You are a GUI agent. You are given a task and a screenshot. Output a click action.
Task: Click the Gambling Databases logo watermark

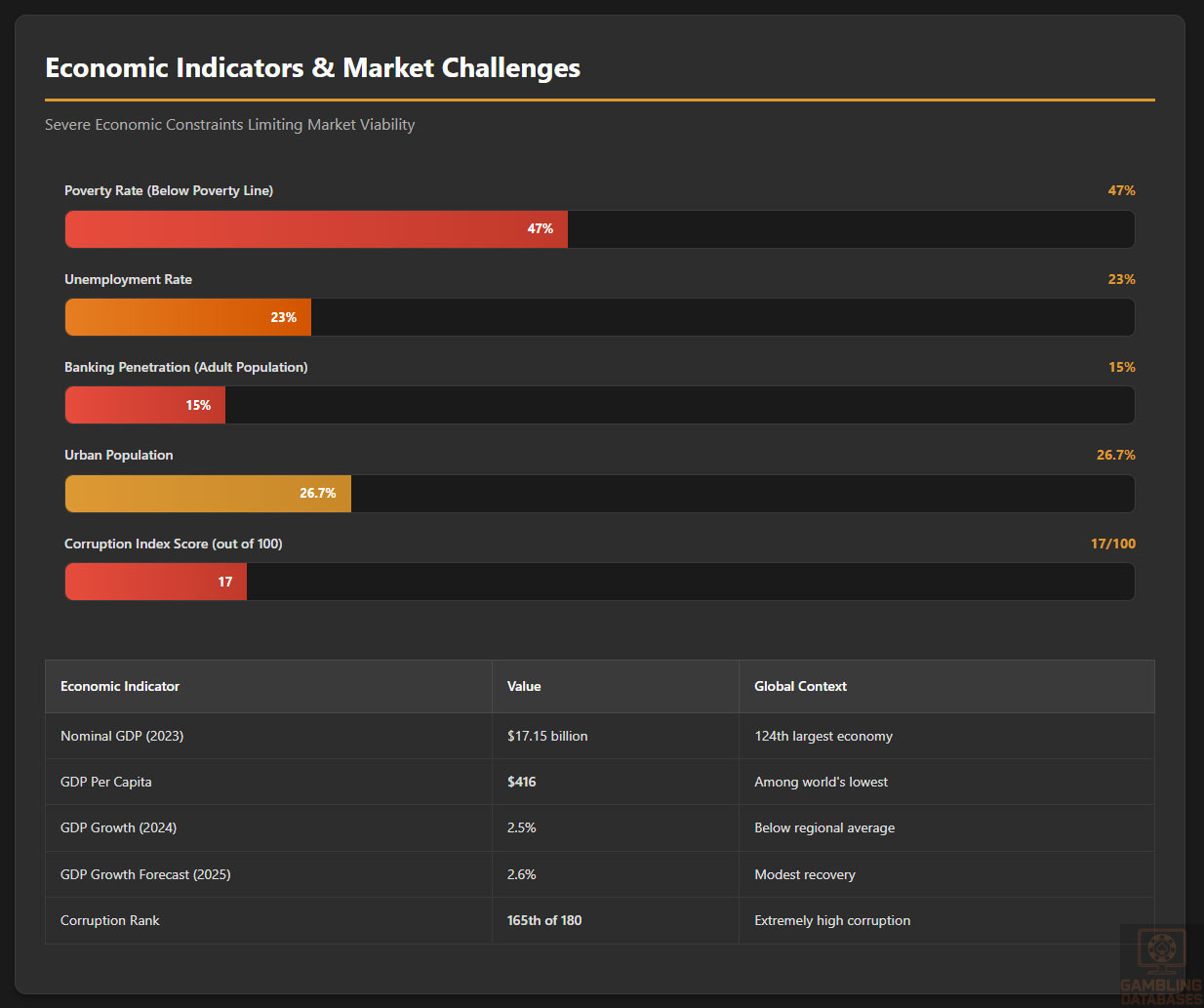[1161, 966]
